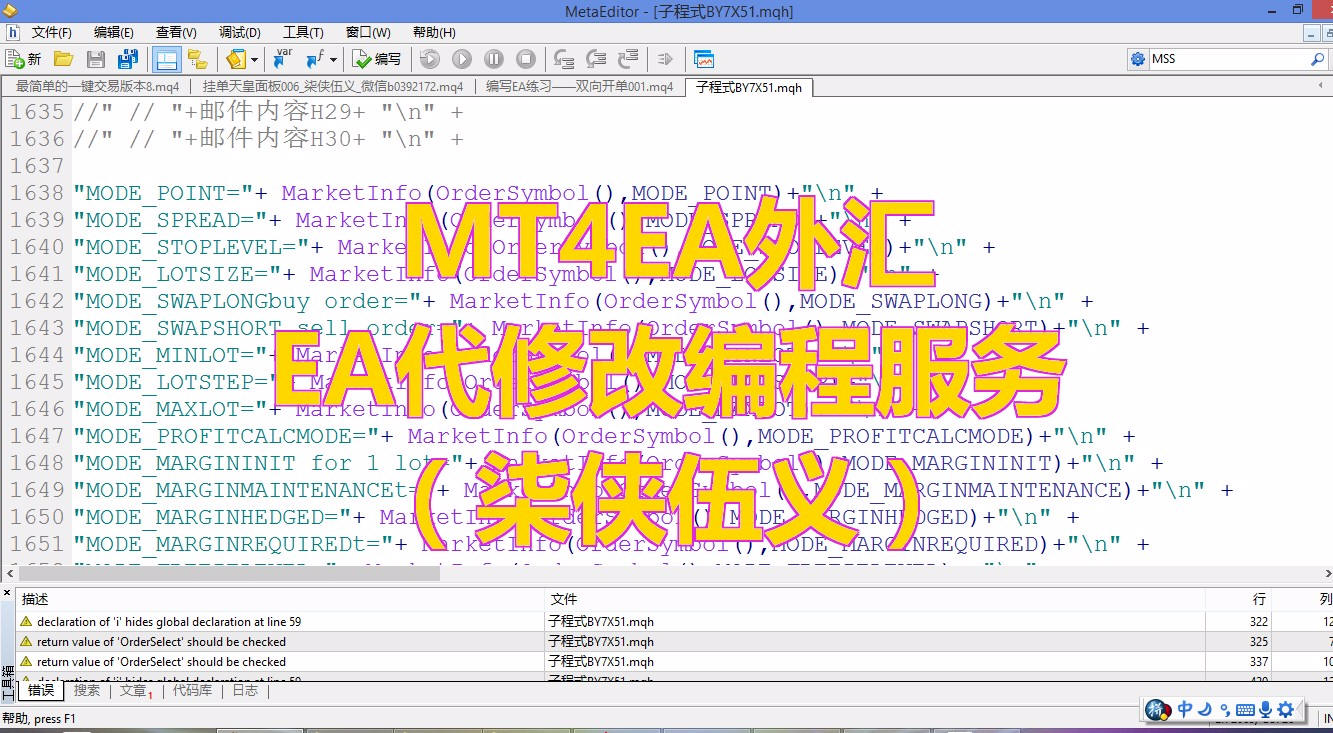Open the MQL wizard styler icon
The width and height of the screenshot is (1333, 733).
click(x=237, y=59)
